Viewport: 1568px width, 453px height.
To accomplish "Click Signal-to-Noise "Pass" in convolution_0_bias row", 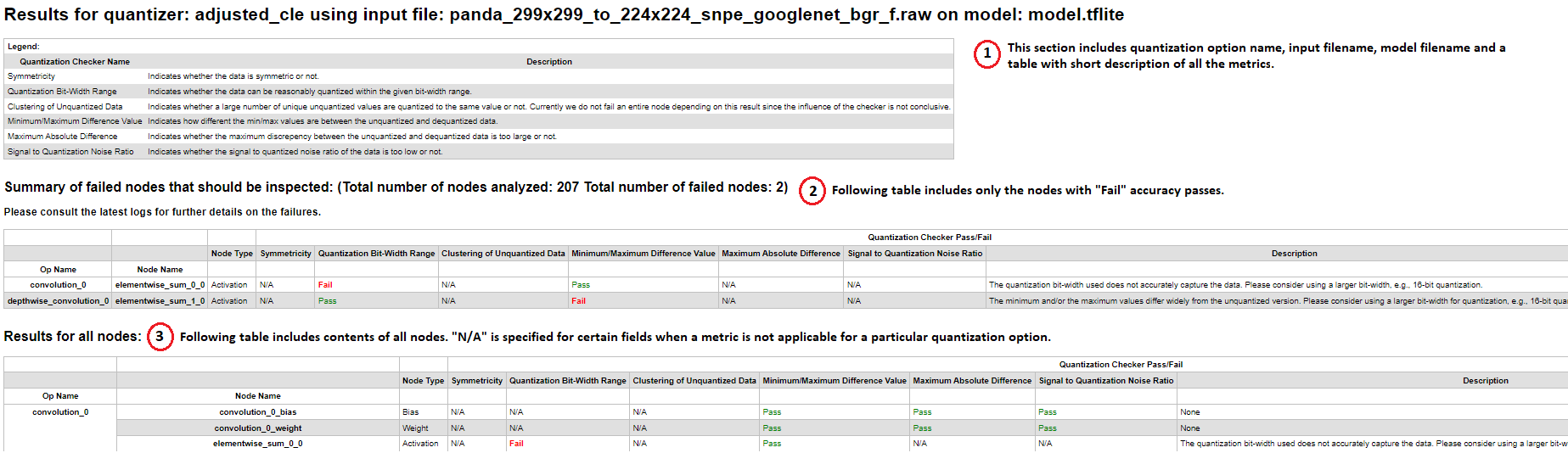I will [1048, 412].
